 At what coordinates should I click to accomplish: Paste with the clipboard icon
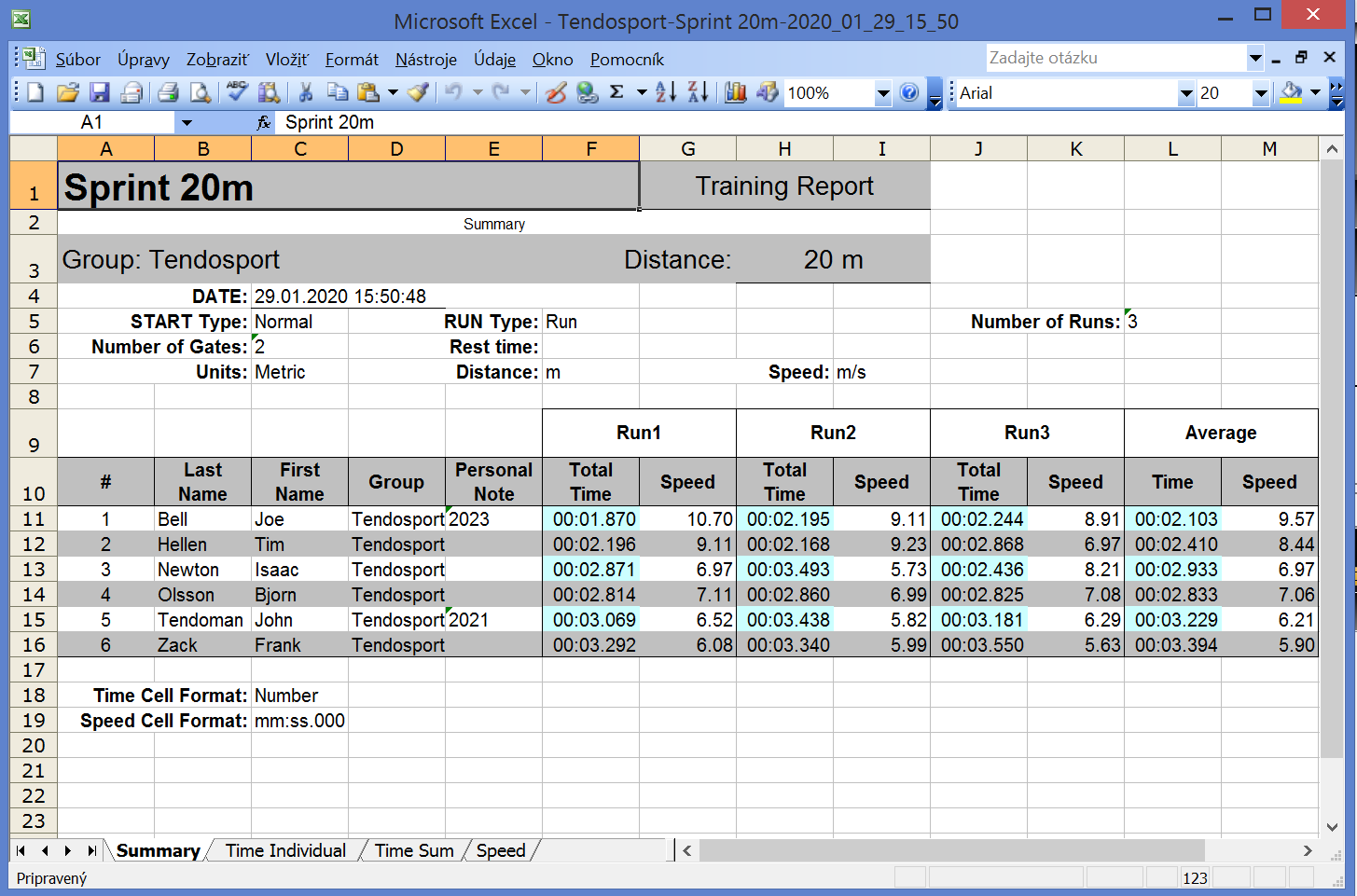pyautogui.click(x=369, y=92)
